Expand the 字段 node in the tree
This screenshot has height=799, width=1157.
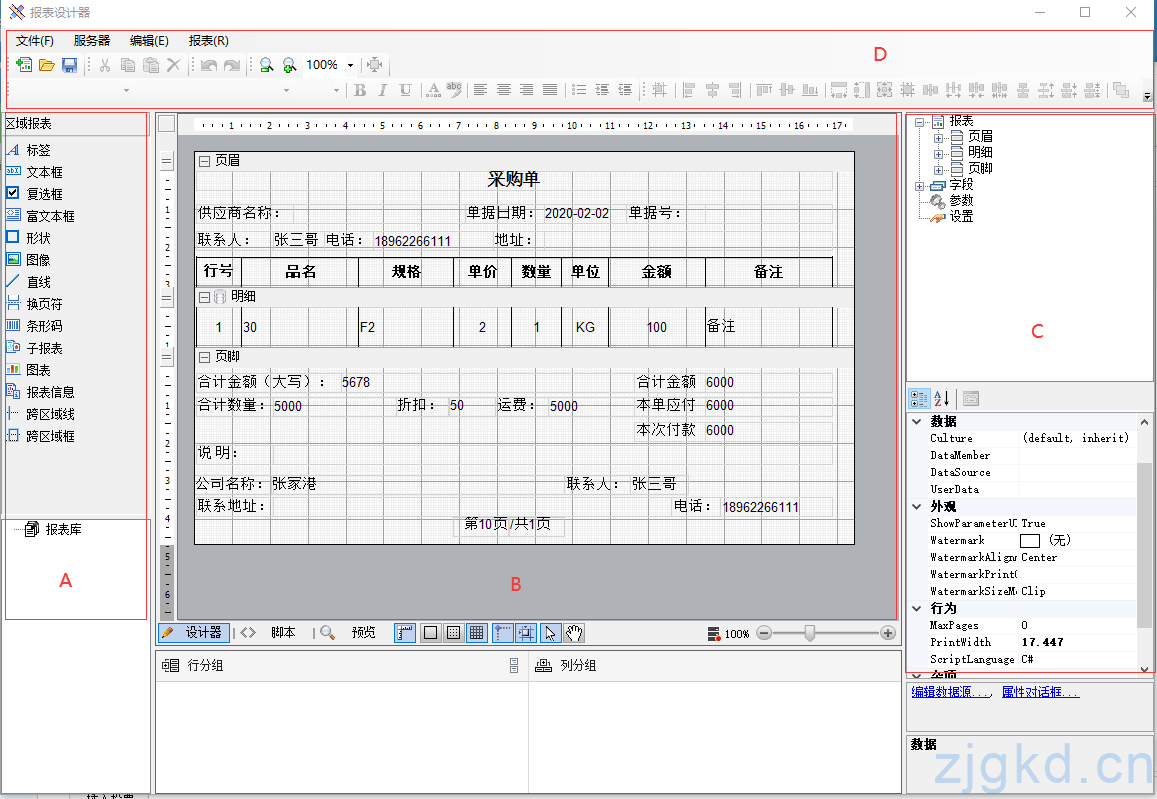point(919,186)
